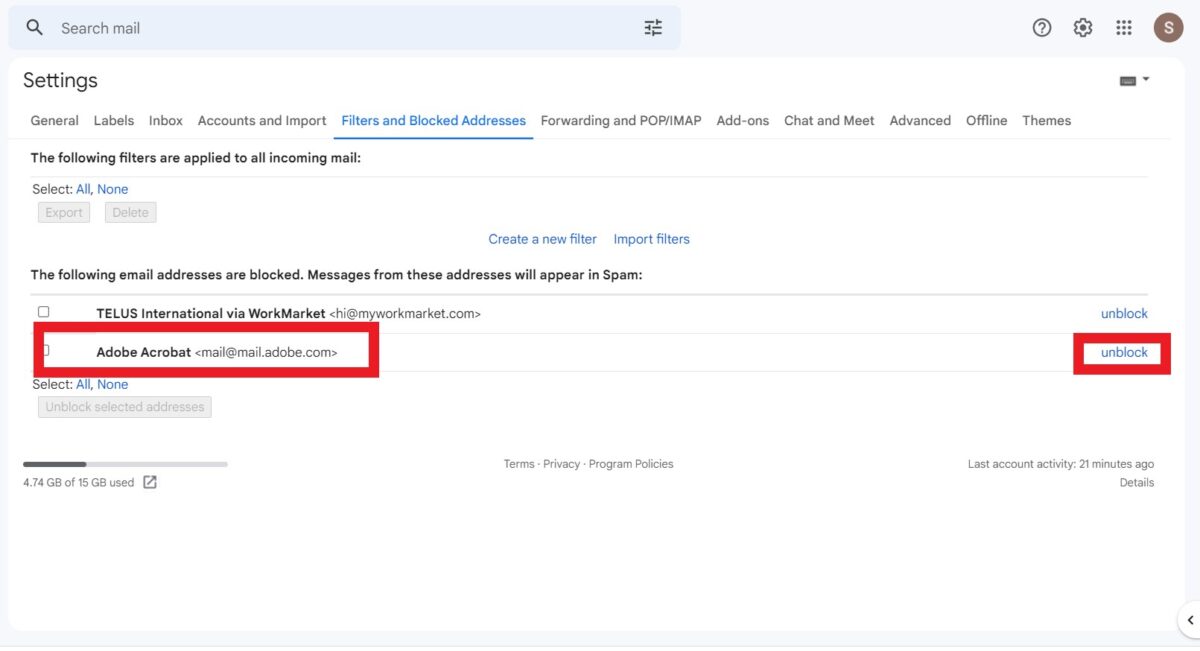Viewport: 1200px width, 651px height.
Task: Switch to the General tab
Action: 55,120
